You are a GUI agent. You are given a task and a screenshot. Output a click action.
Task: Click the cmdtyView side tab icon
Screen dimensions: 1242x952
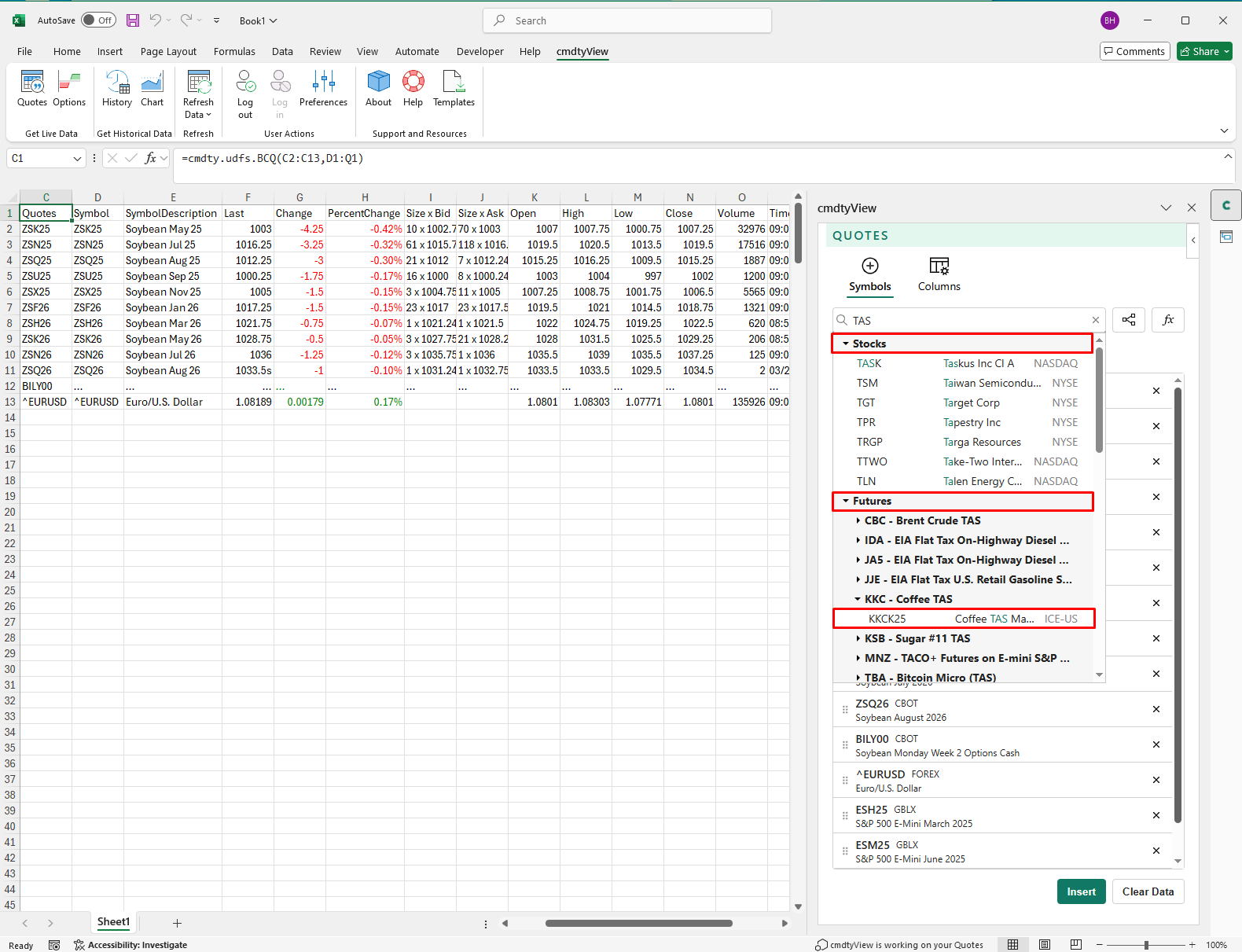click(1226, 206)
